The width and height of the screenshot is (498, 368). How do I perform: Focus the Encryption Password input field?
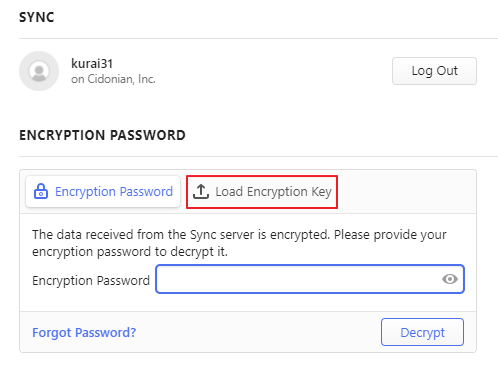pos(310,279)
